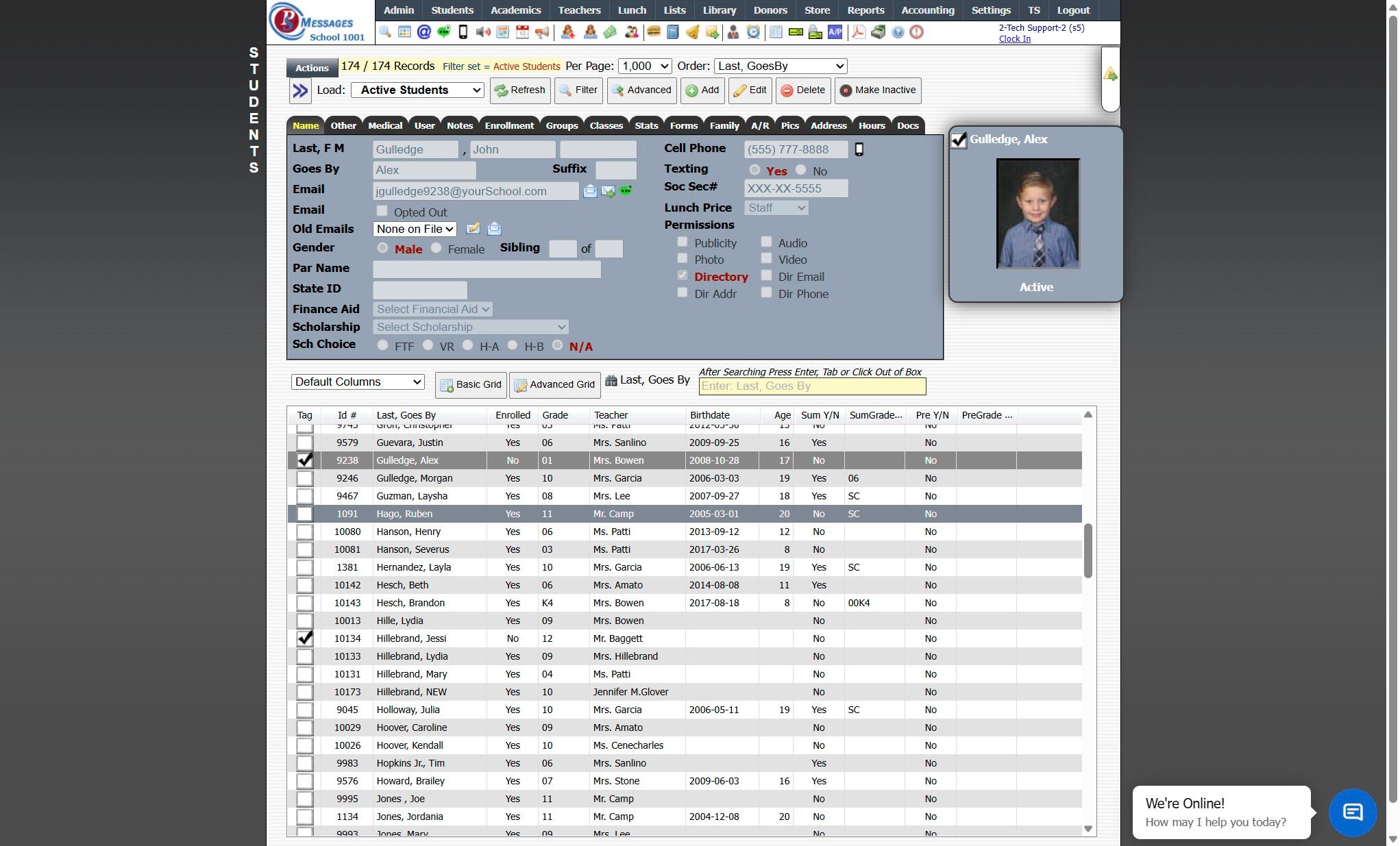Click the Make Inactive button

click(877, 90)
